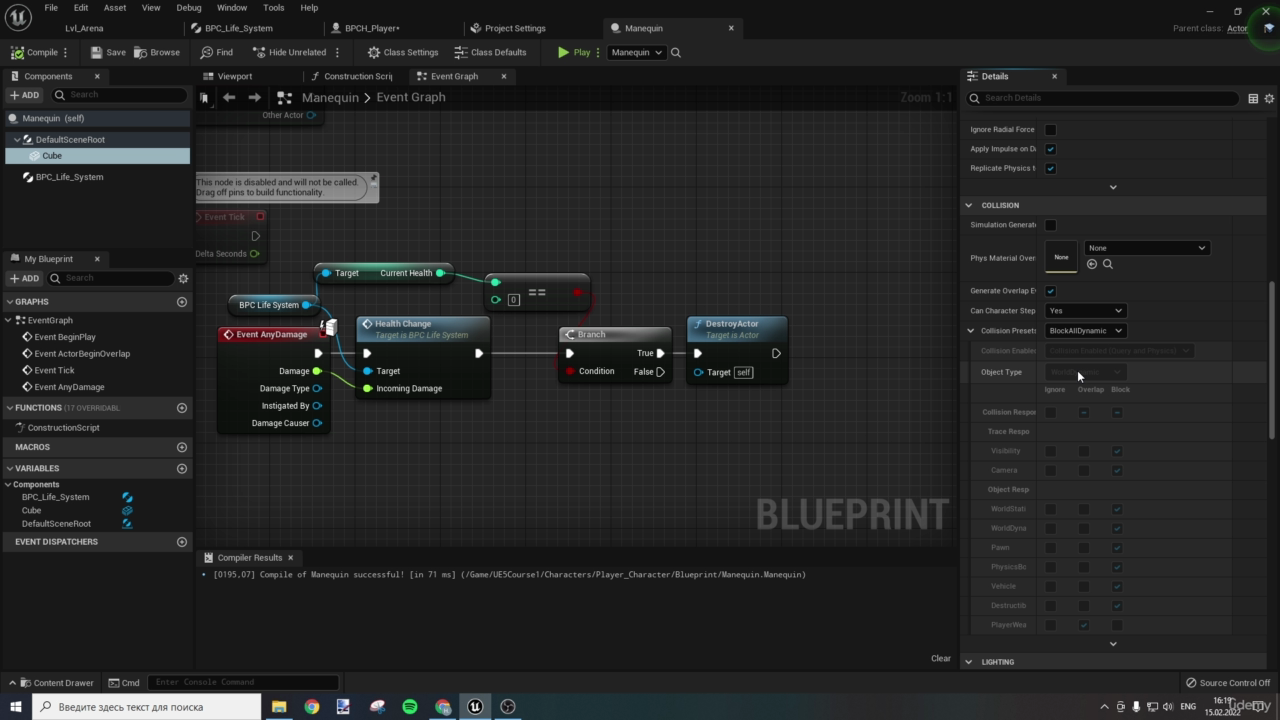Navigate back in the graph history
1280x720 pixels.
click(229, 97)
